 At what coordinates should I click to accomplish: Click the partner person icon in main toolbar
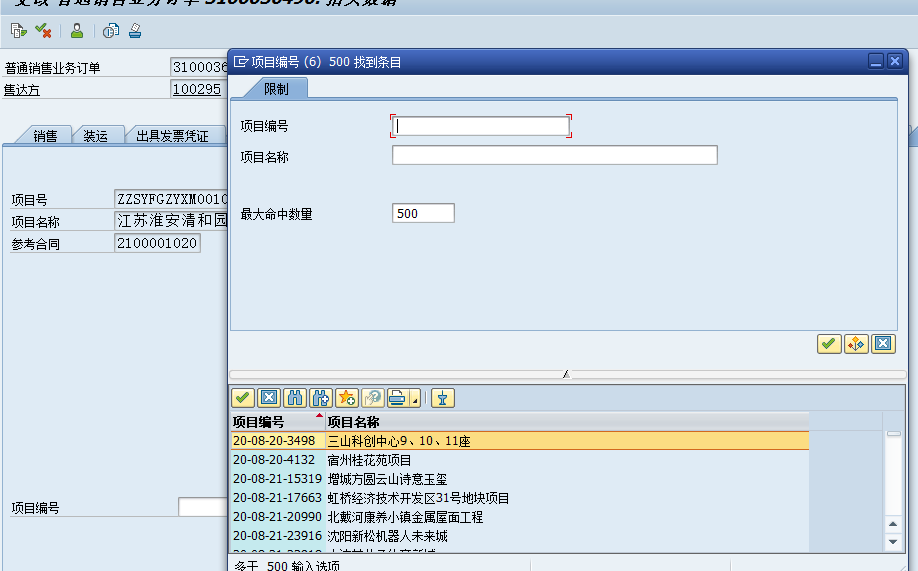pyautogui.click(x=77, y=31)
